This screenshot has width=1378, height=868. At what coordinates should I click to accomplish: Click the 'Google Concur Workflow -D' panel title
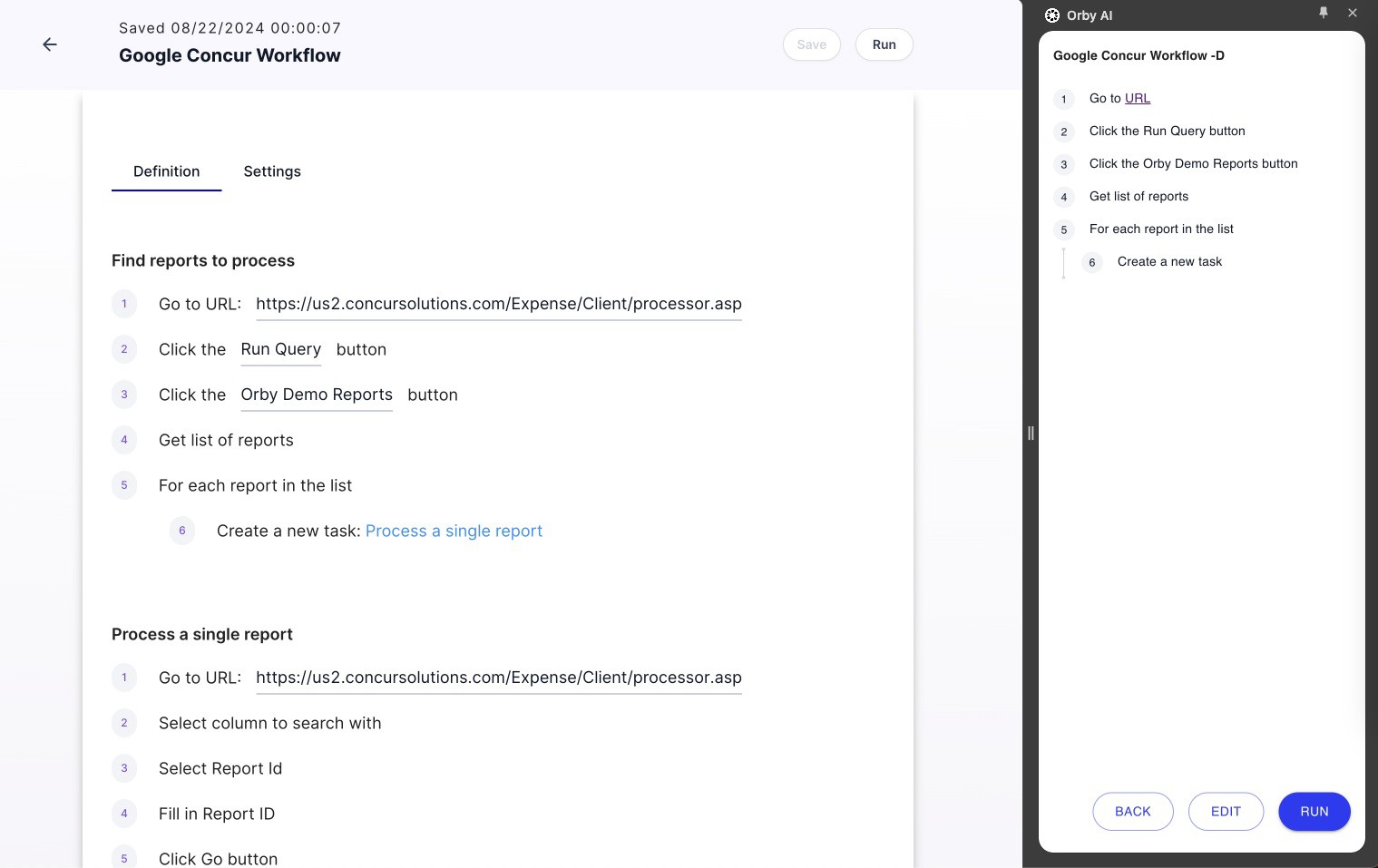click(x=1139, y=55)
